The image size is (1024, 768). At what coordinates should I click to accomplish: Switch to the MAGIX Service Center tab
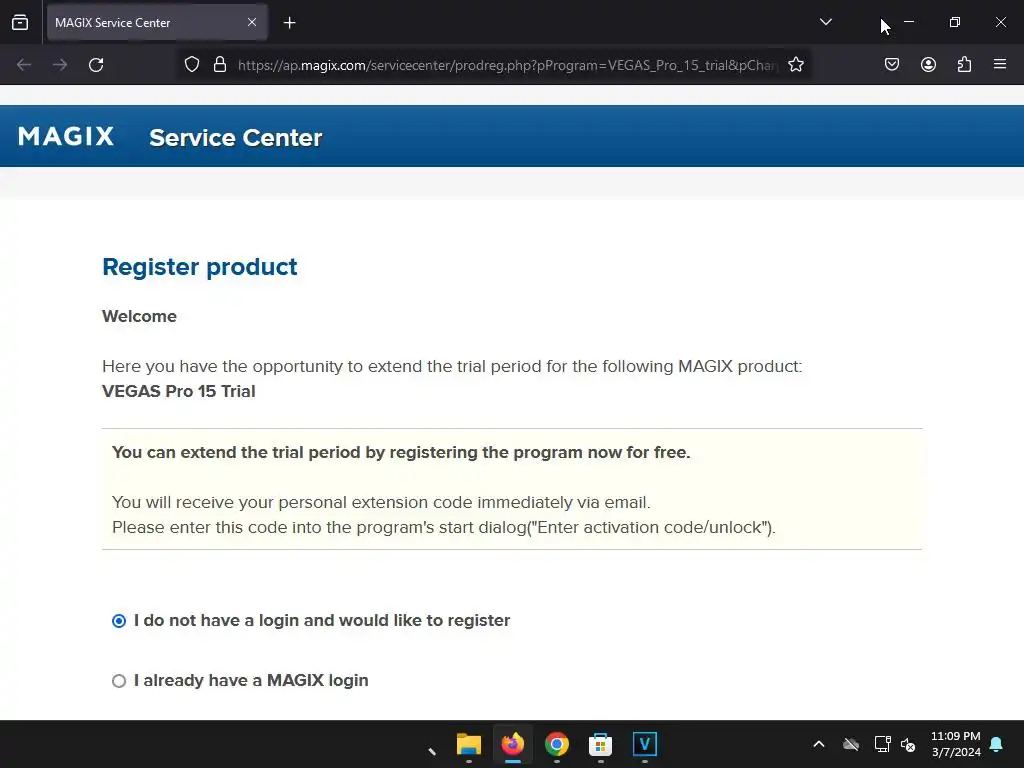coord(157,22)
